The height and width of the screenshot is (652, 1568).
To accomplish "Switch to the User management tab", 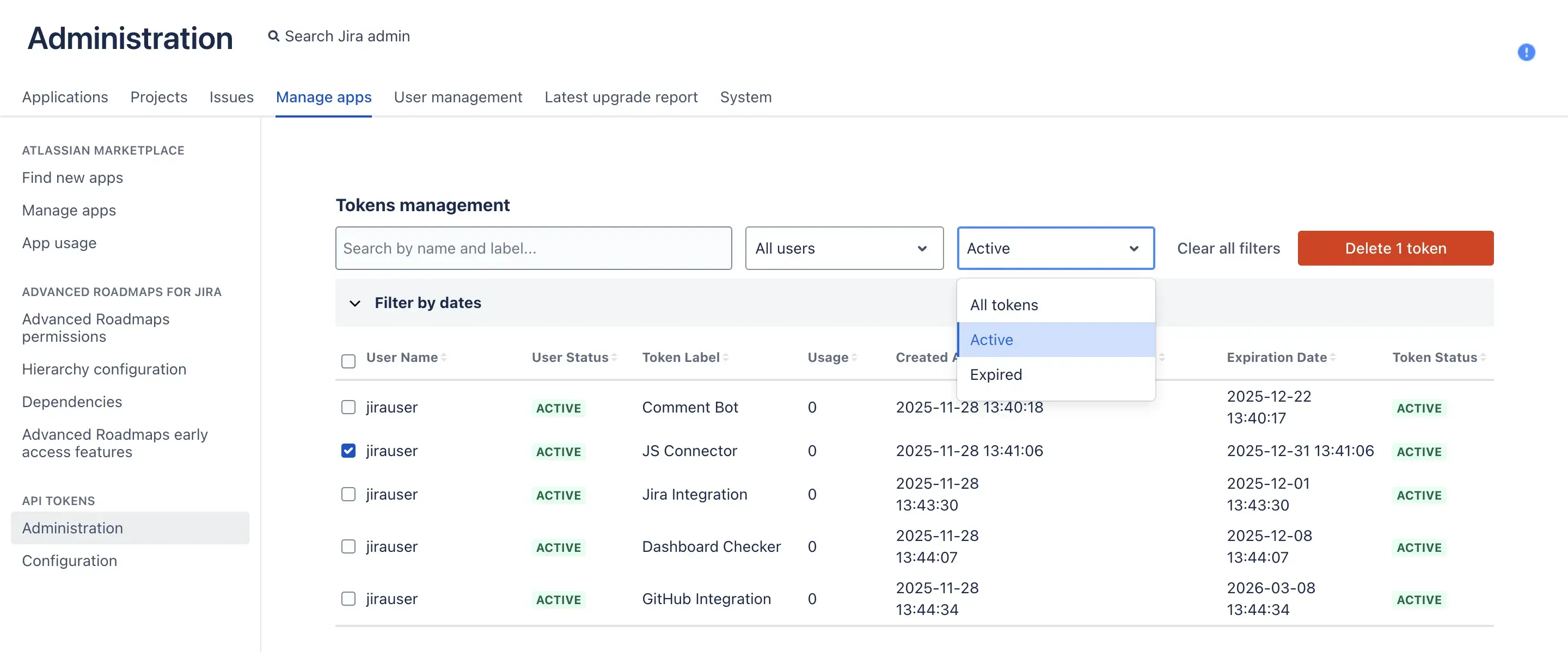I will (458, 97).
